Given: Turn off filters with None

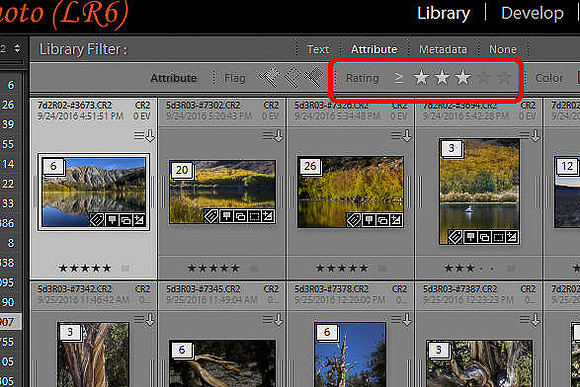Looking at the screenshot, I should pyautogui.click(x=502, y=49).
